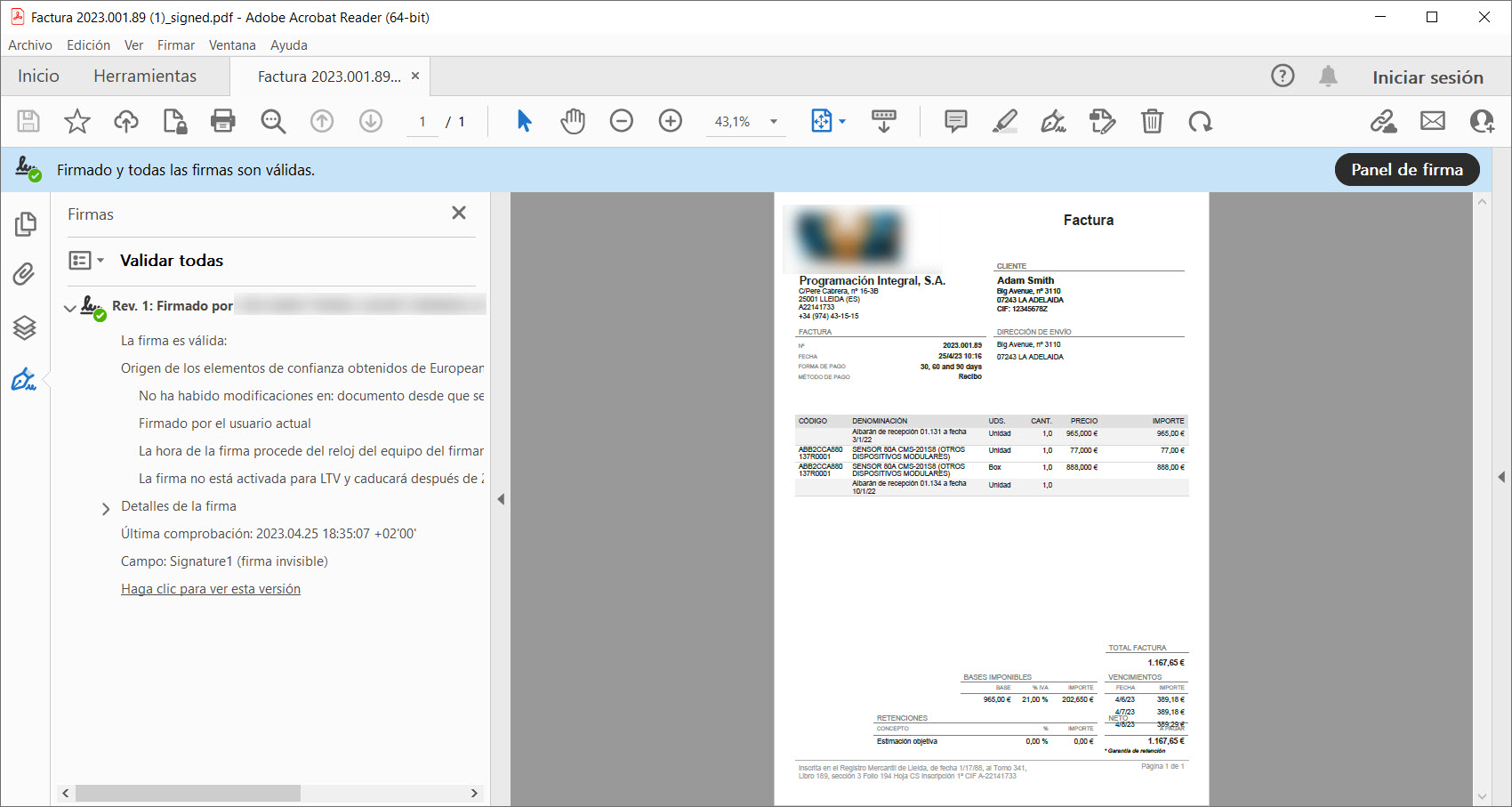Viewport: 1512px width, 807px height.
Task: Rotate the page with the rotate icon
Action: click(1201, 121)
